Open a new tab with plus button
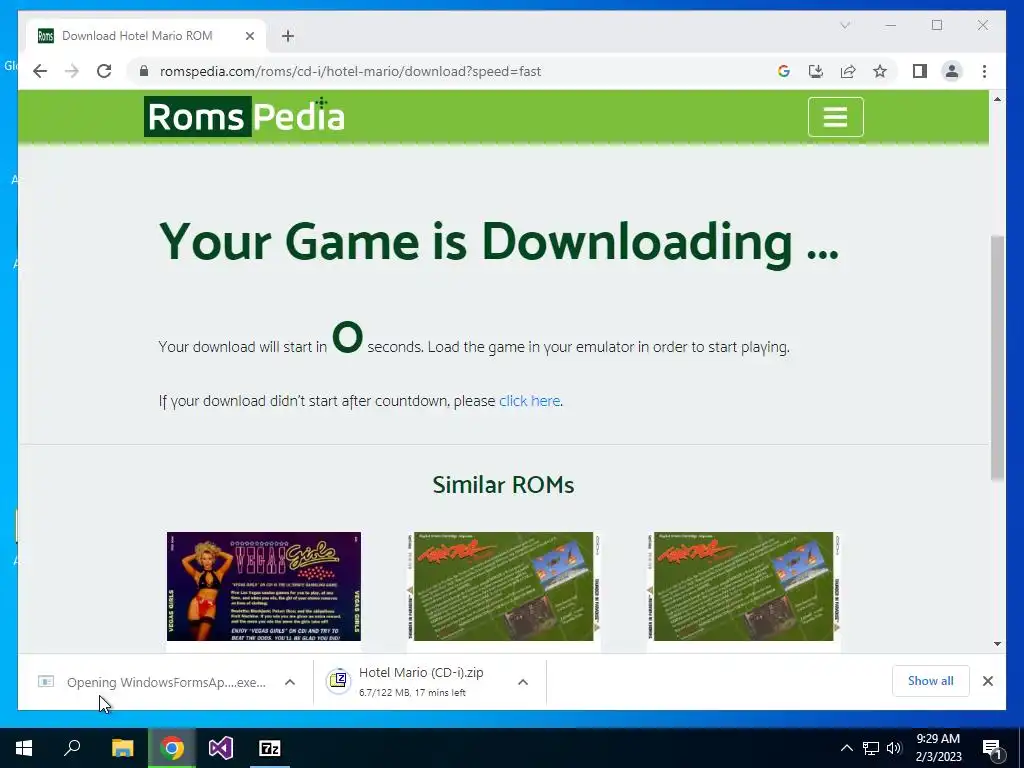 coord(288,36)
